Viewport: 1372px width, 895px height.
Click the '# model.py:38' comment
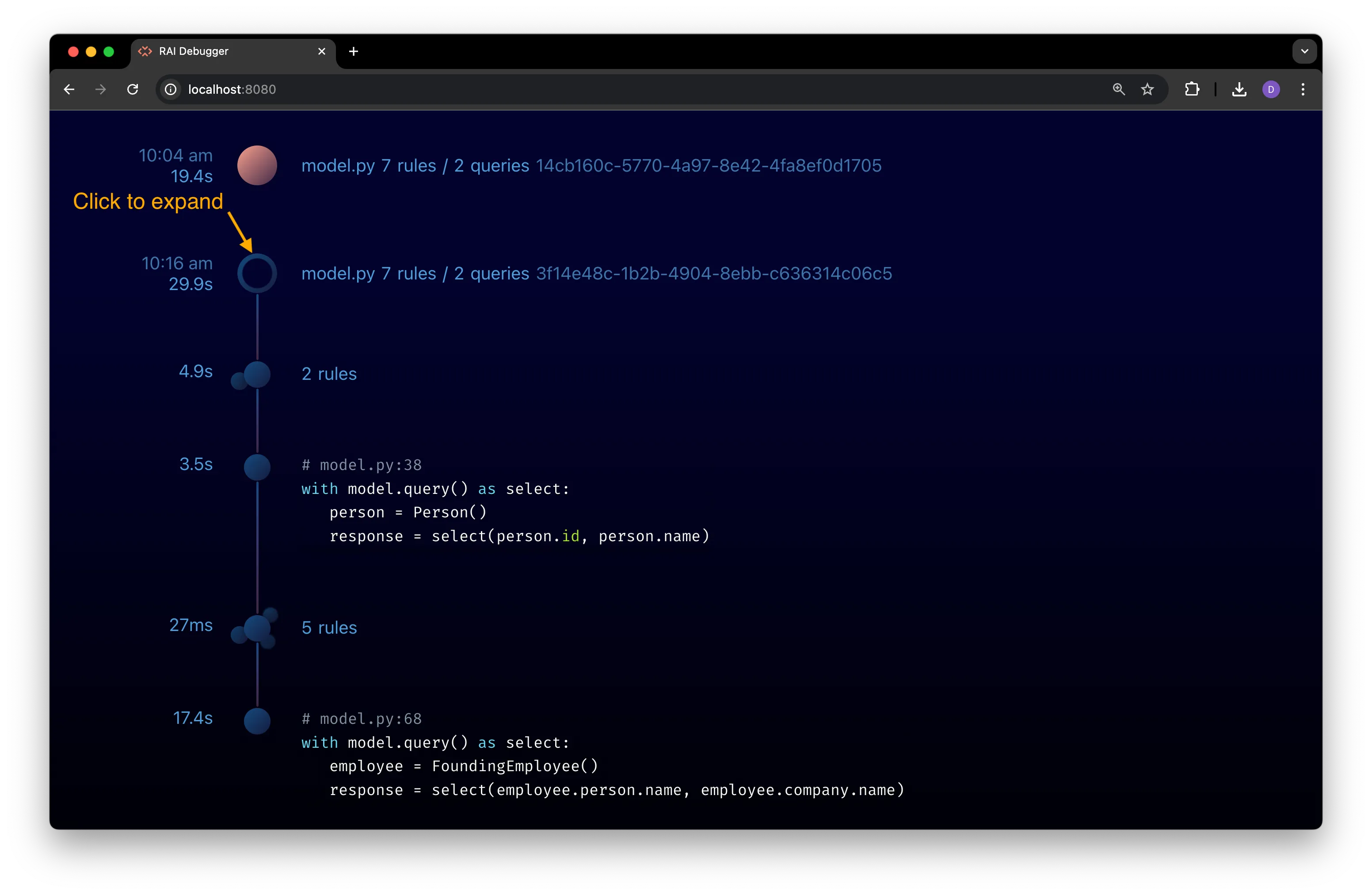pos(362,465)
